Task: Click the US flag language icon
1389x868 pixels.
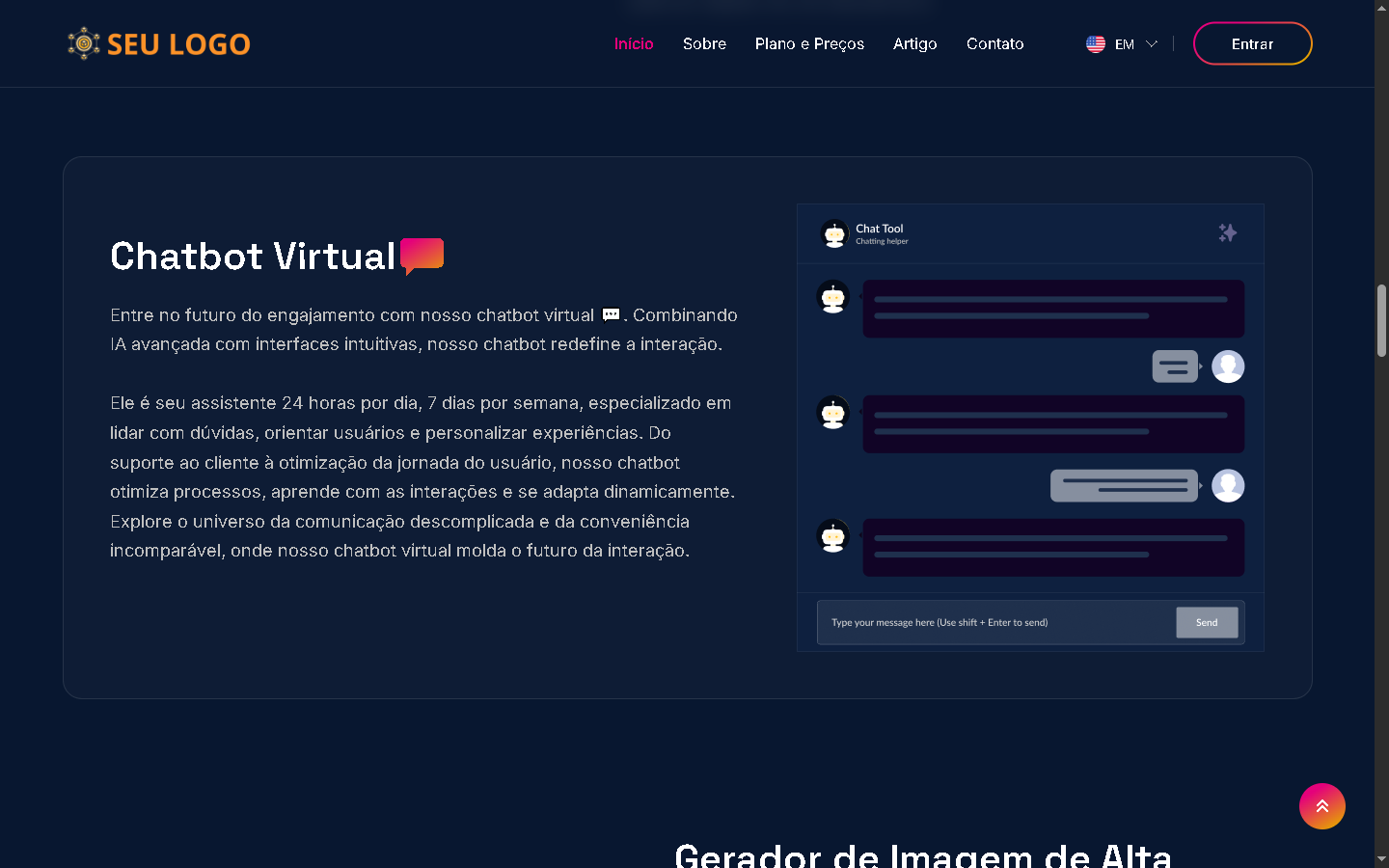Action: pos(1095,43)
